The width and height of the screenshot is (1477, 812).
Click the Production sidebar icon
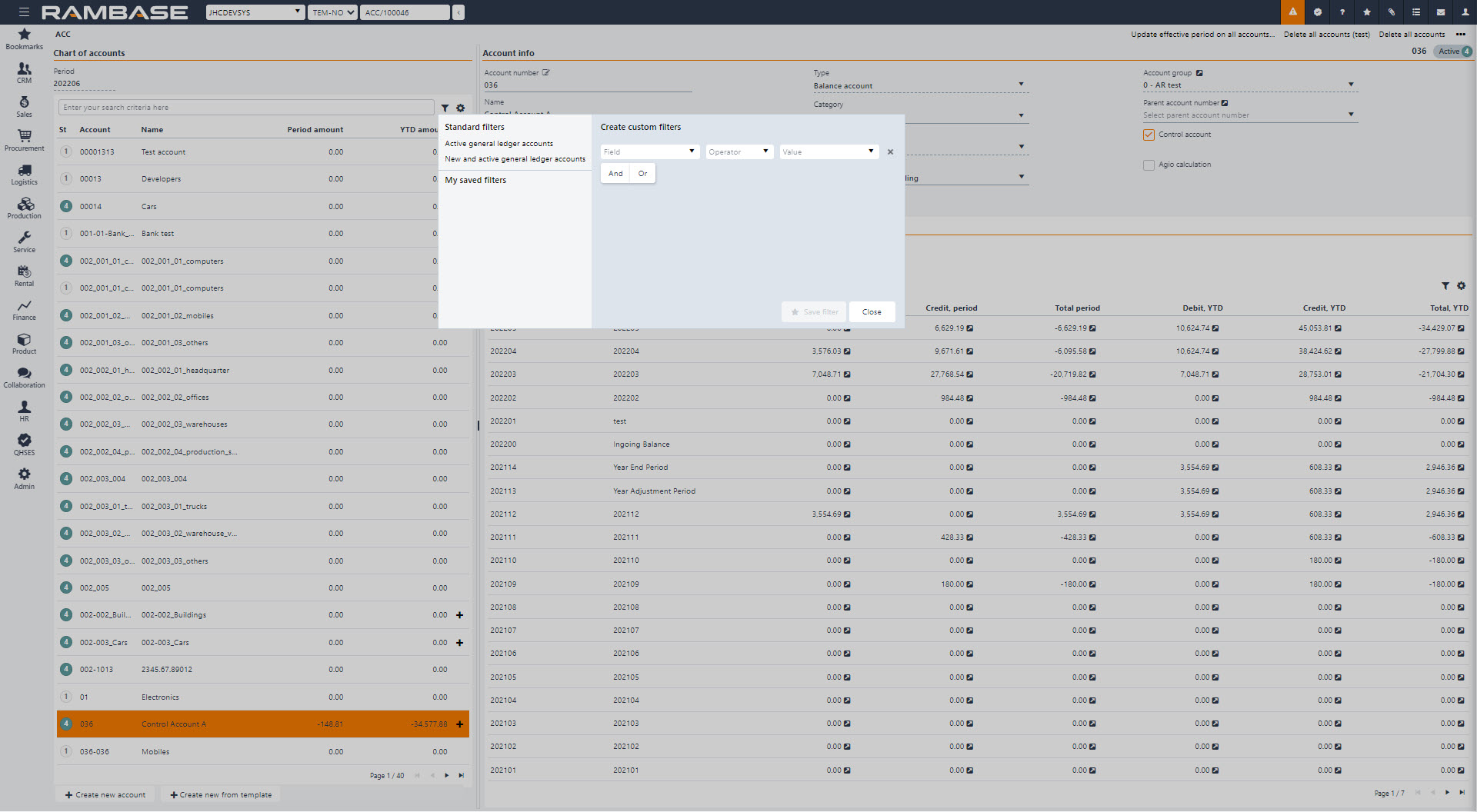tap(24, 208)
